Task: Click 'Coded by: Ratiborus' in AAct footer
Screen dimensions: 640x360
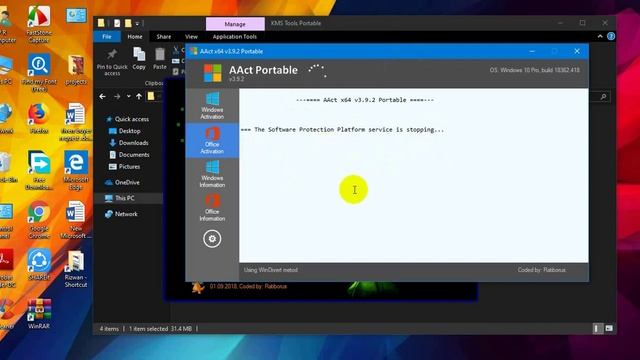Action: [542, 270]
